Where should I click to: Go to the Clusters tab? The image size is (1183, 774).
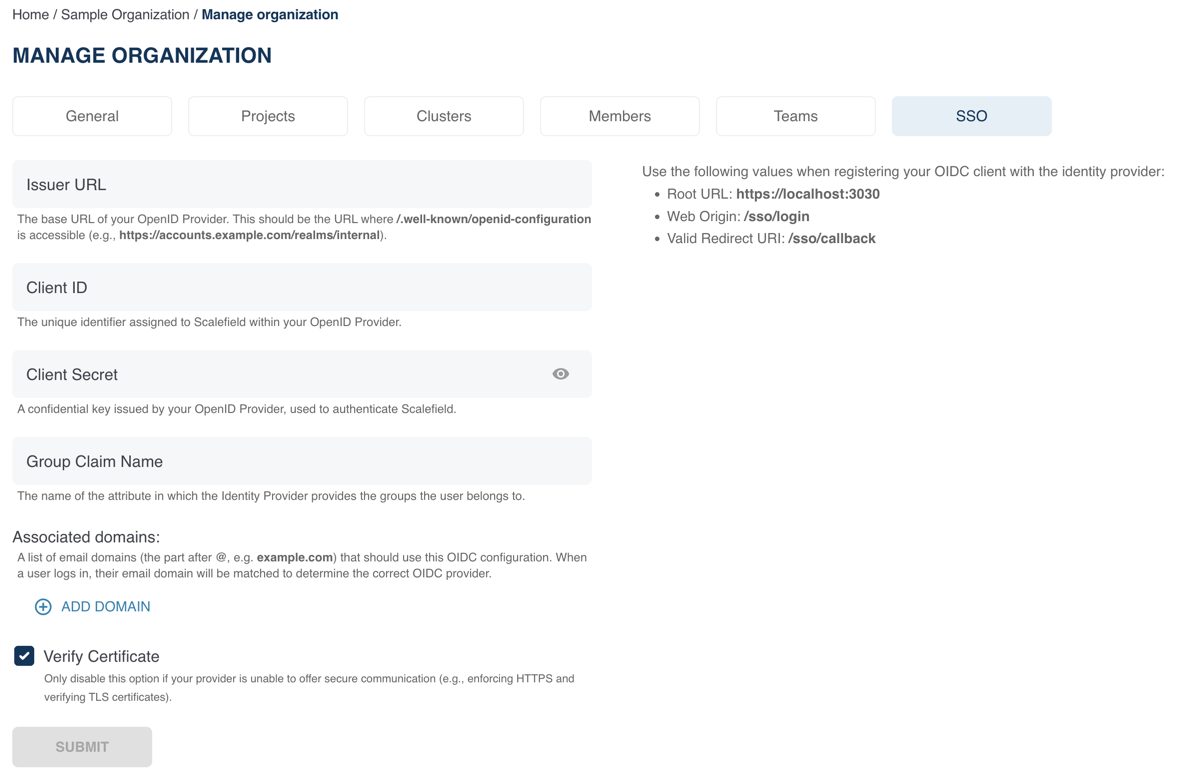point(444,116)
